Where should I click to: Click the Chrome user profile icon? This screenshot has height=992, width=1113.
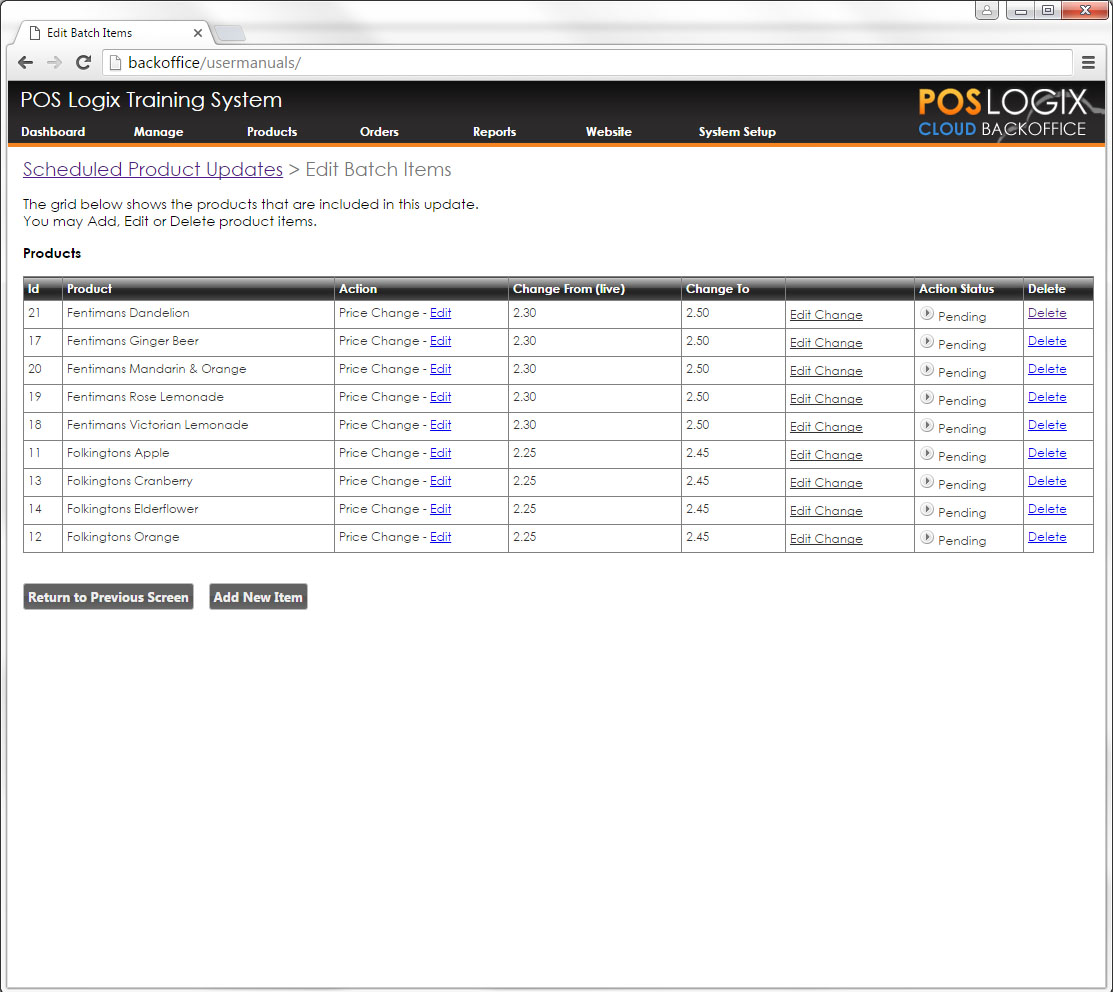click(x=987, y=11)
